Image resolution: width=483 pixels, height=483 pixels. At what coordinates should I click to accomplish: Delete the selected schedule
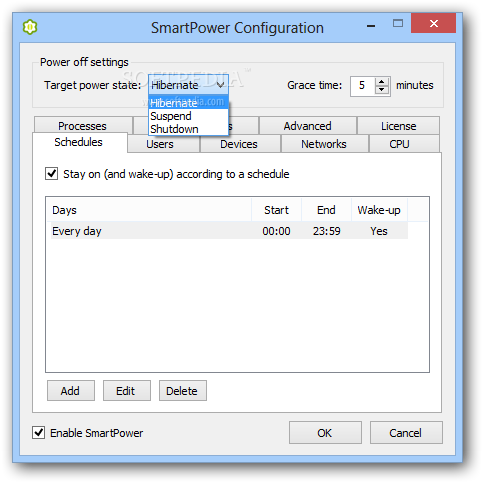click(183, 391)
